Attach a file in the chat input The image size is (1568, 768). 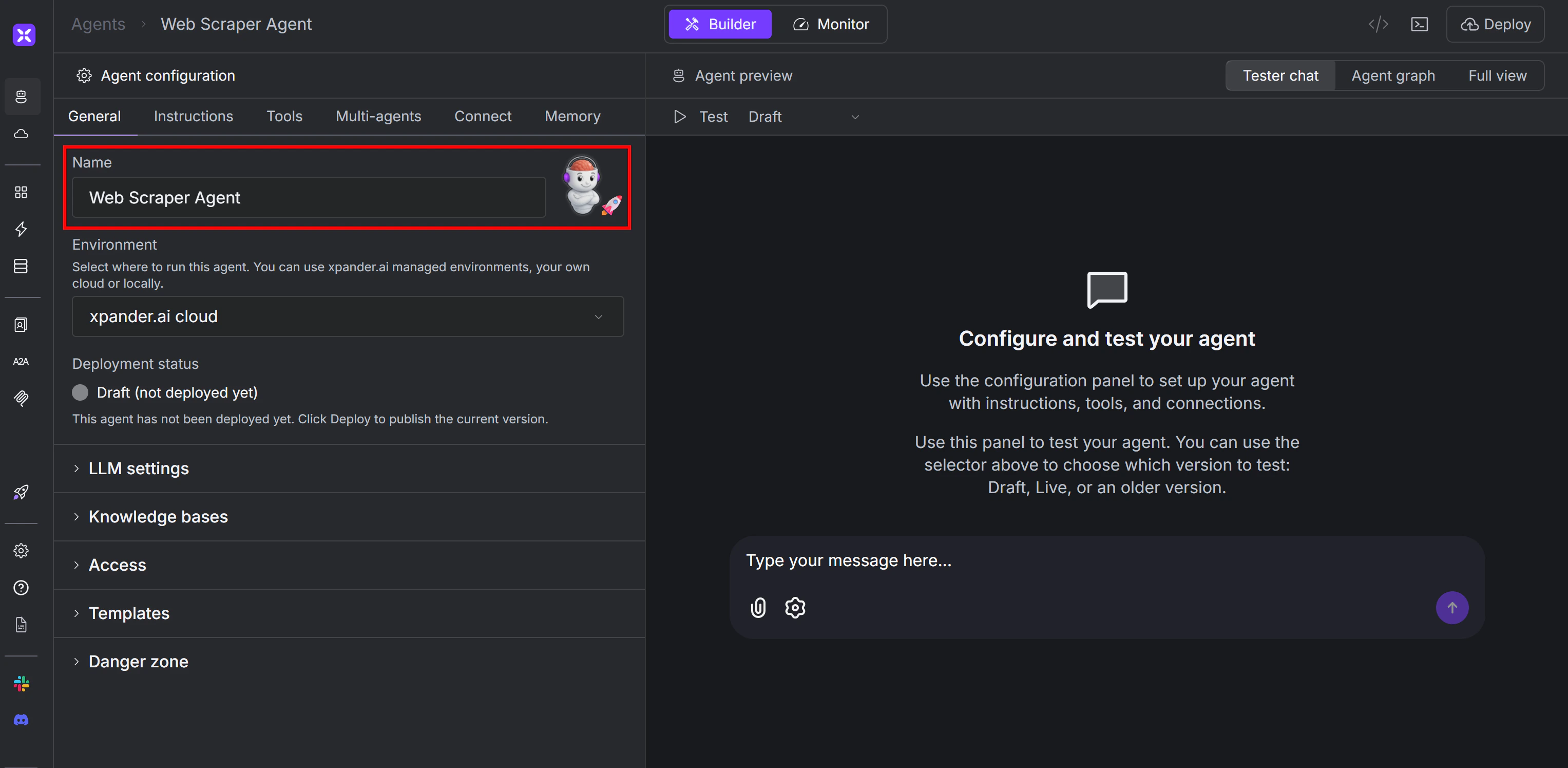click(x=758, y=607)
